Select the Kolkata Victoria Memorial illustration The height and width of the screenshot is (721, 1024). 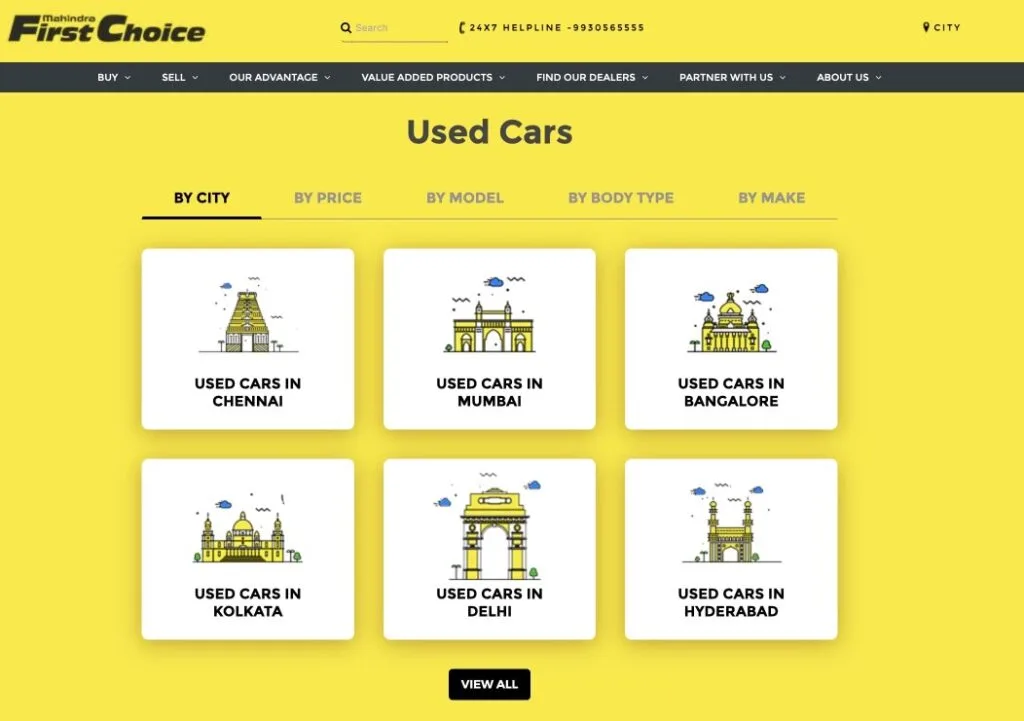[248, 528]
